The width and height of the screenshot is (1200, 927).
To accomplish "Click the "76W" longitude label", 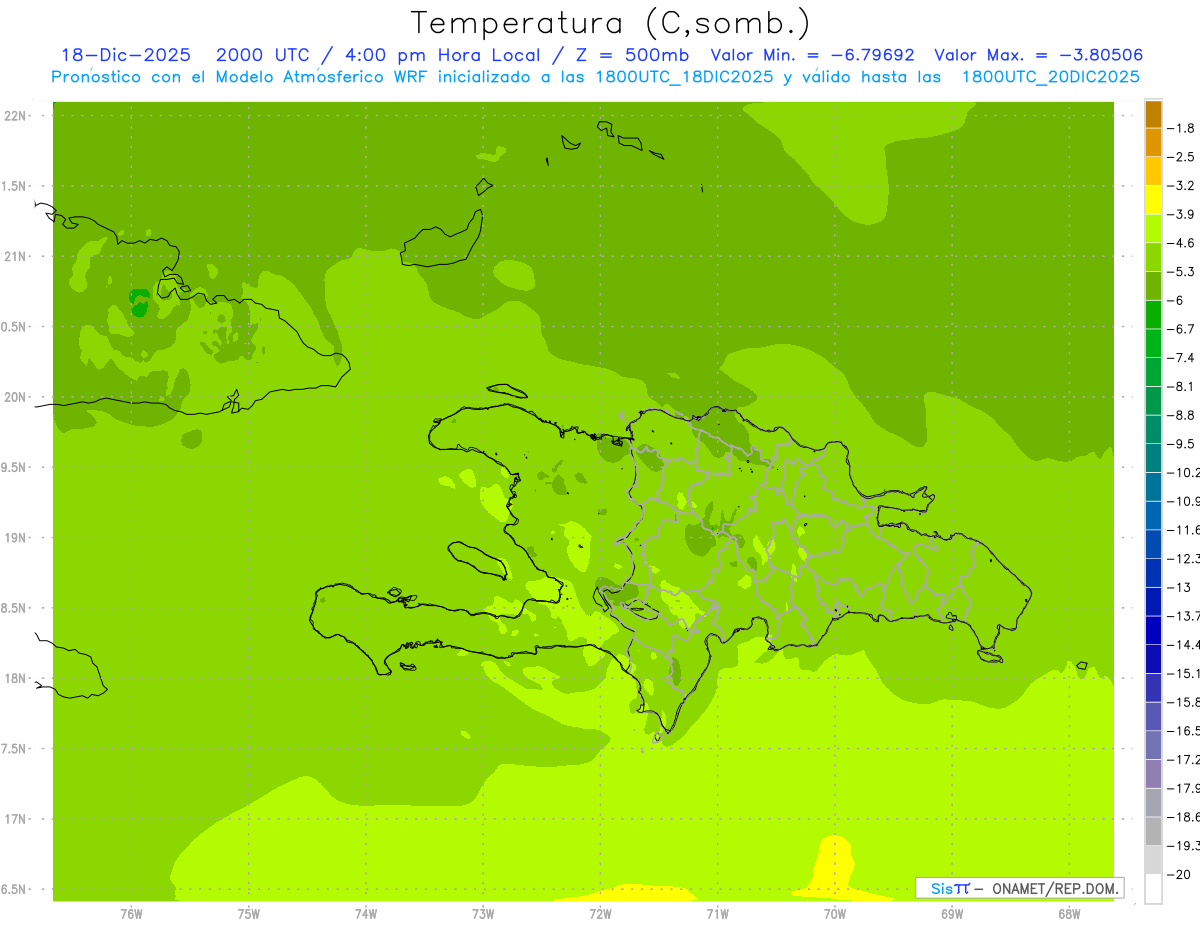I will coord(131,913).
